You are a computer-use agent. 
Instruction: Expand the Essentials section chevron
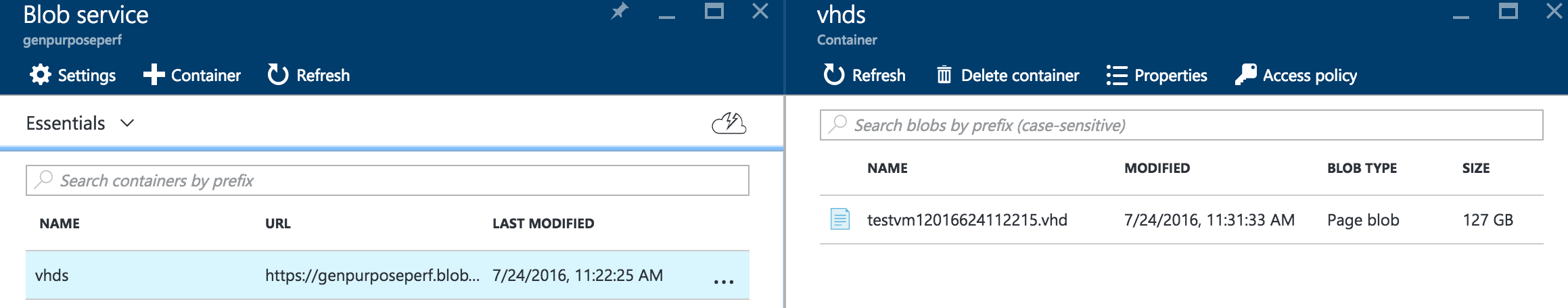point(127,123)
